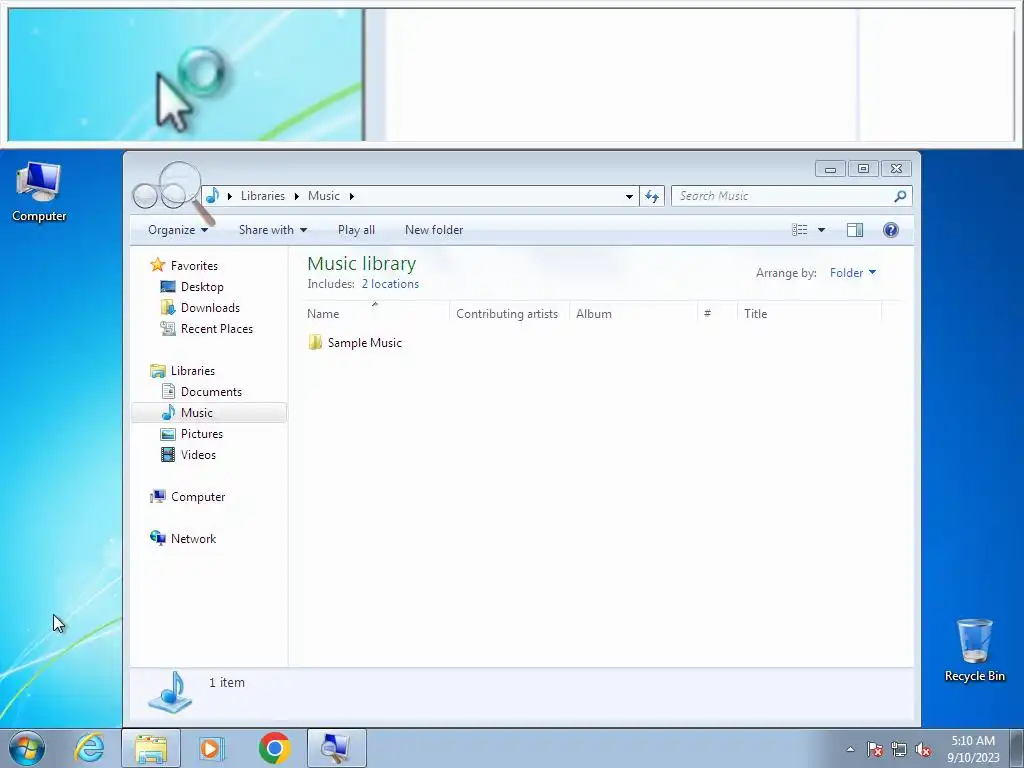
Task: Sort by the Name column header
Action: [376, 313]
